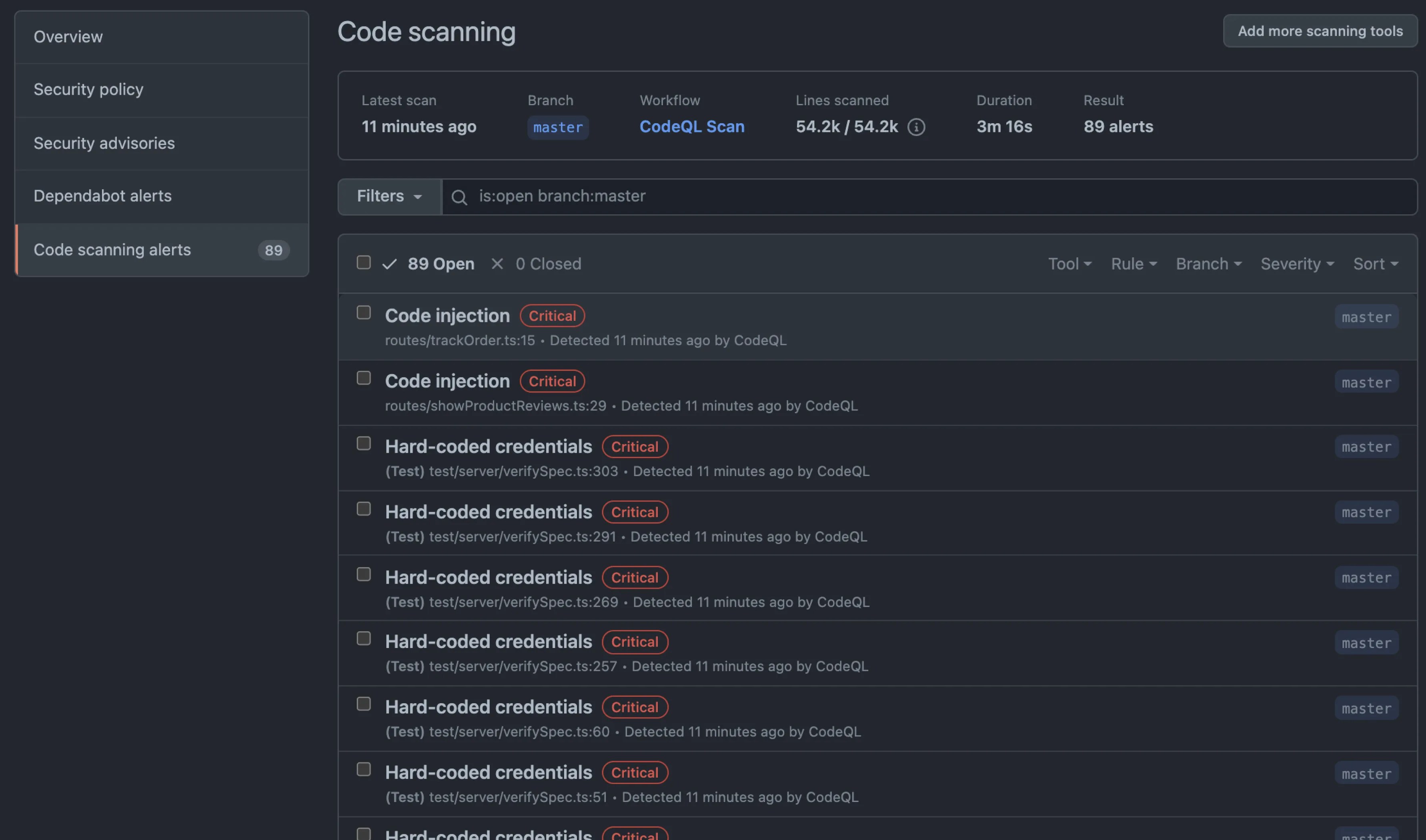Click the Critical badge on Code injection alert
The height and width of the screenshot is (840, 1426).
552,315
